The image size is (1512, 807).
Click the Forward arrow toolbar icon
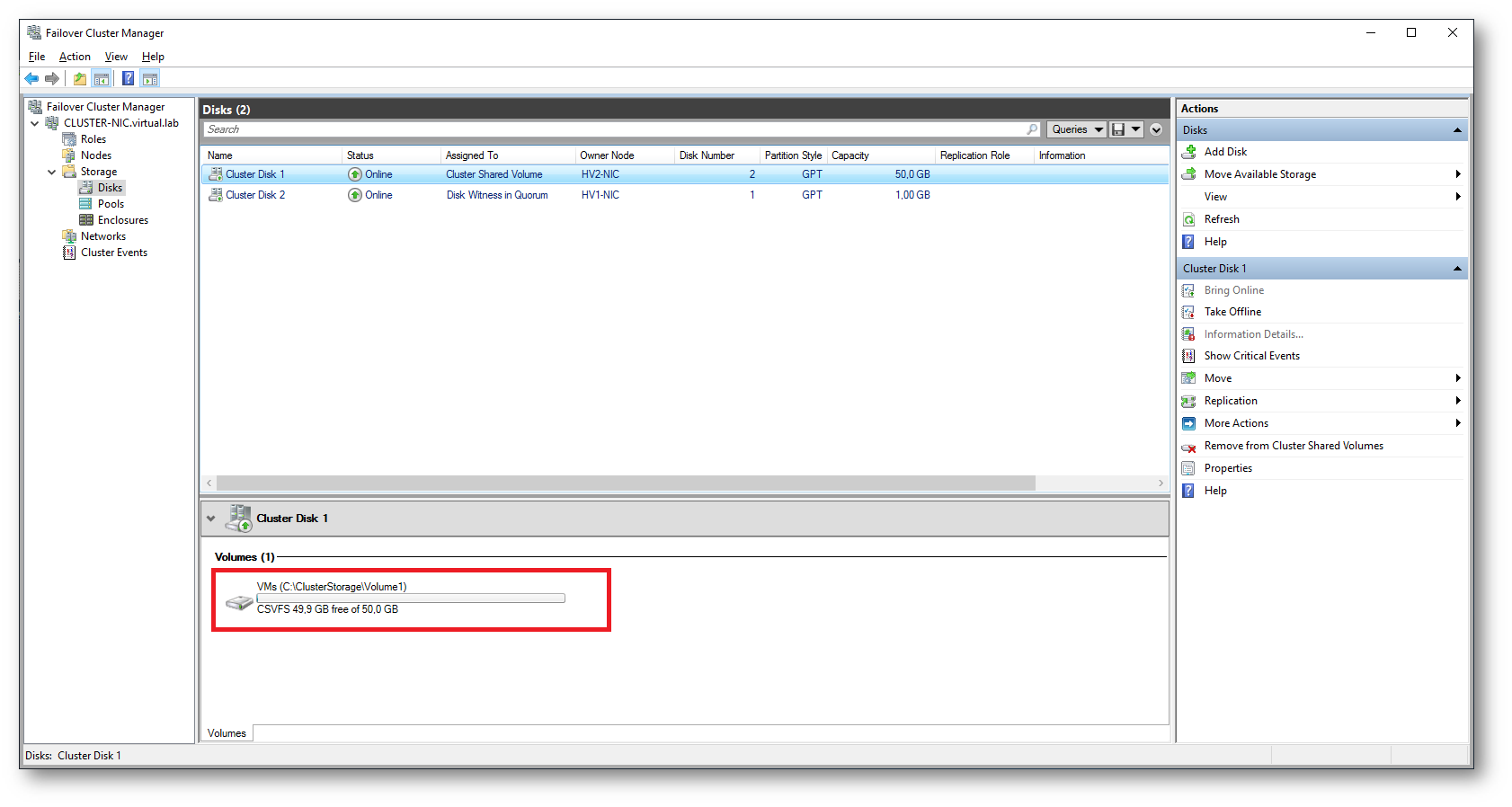[x=52, y=79]
